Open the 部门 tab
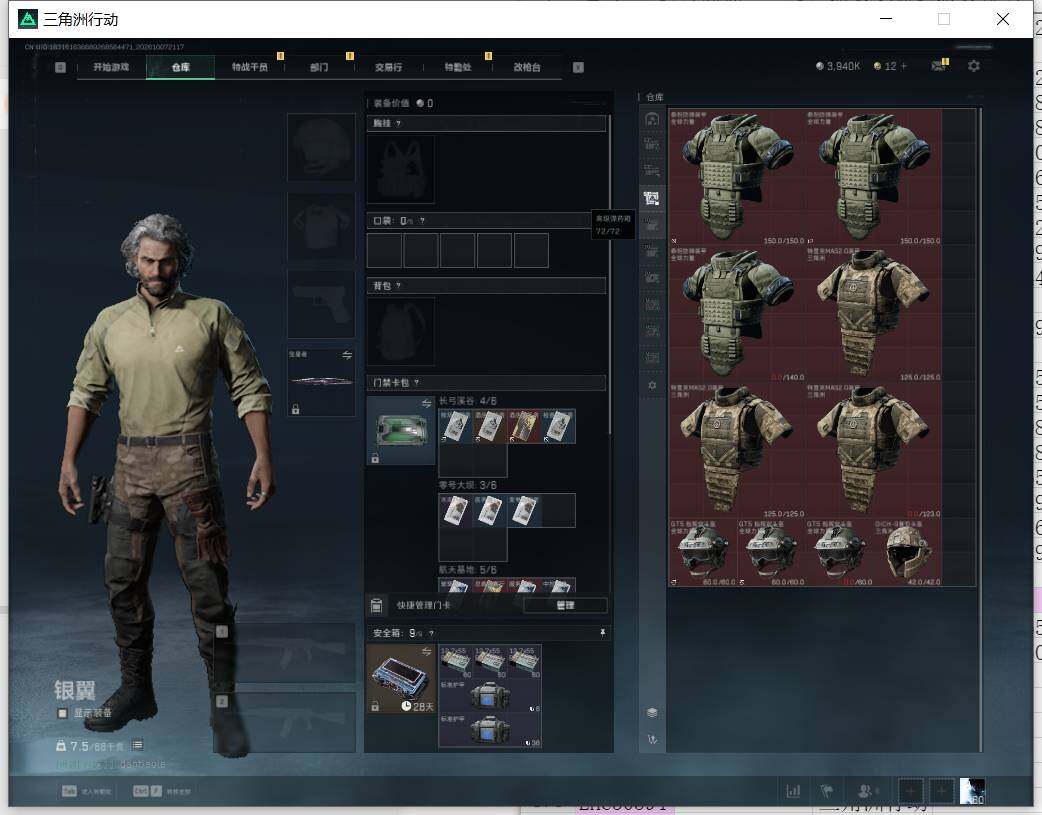The image size is (1042, 815). click(319, 67)
